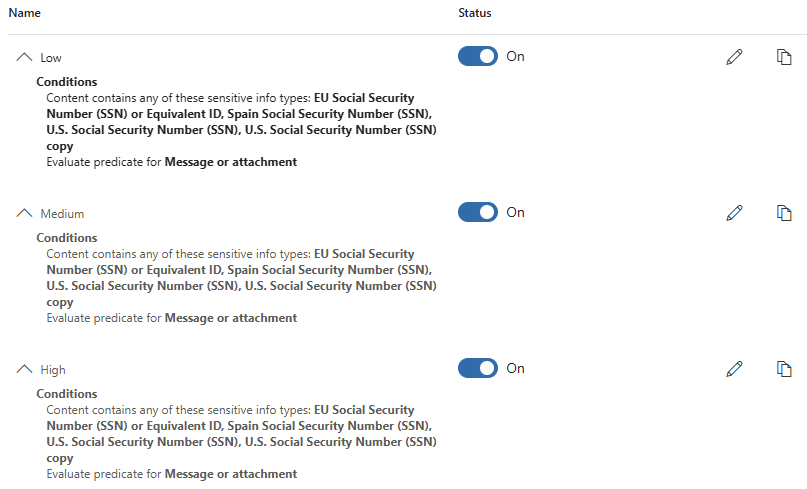
Task: Click the Conditions heading under Low rule
Action: coord(67,82)
